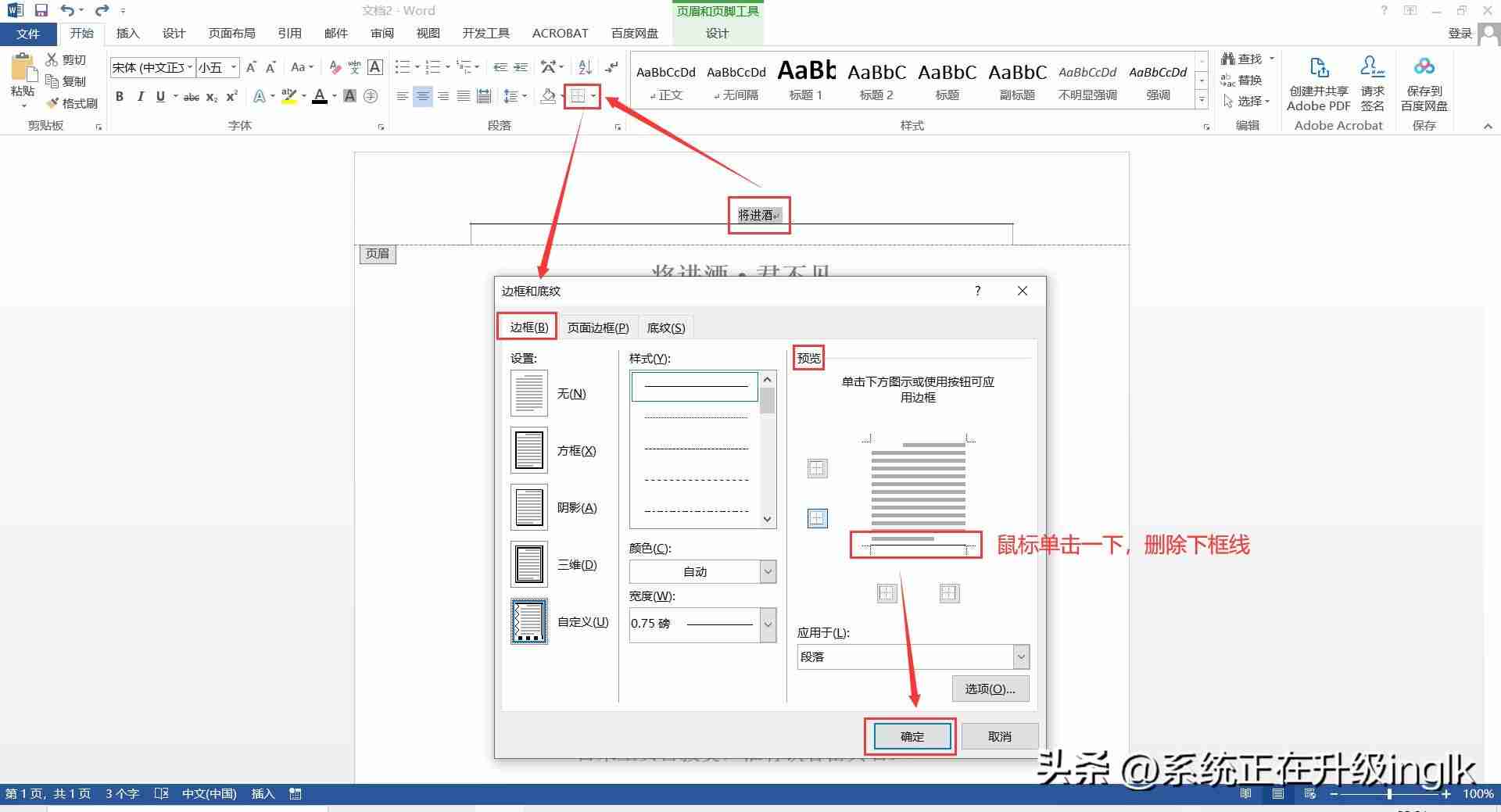Sort paragraph icon
This screenshot has height=812, width=1501.
point(585,67)
